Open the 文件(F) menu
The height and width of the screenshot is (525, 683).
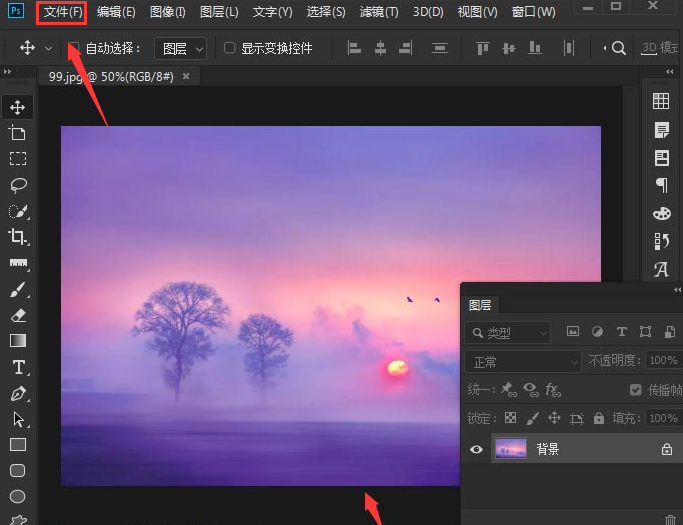pos(62,12)
